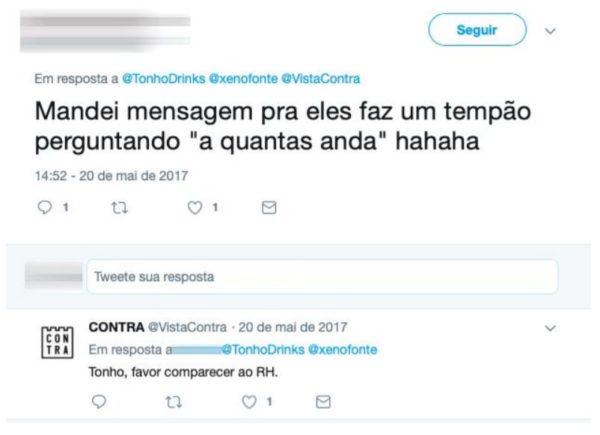Retweet the CONTRA reply tweet
Screen dimensions: 600x435
click(174, 402)
